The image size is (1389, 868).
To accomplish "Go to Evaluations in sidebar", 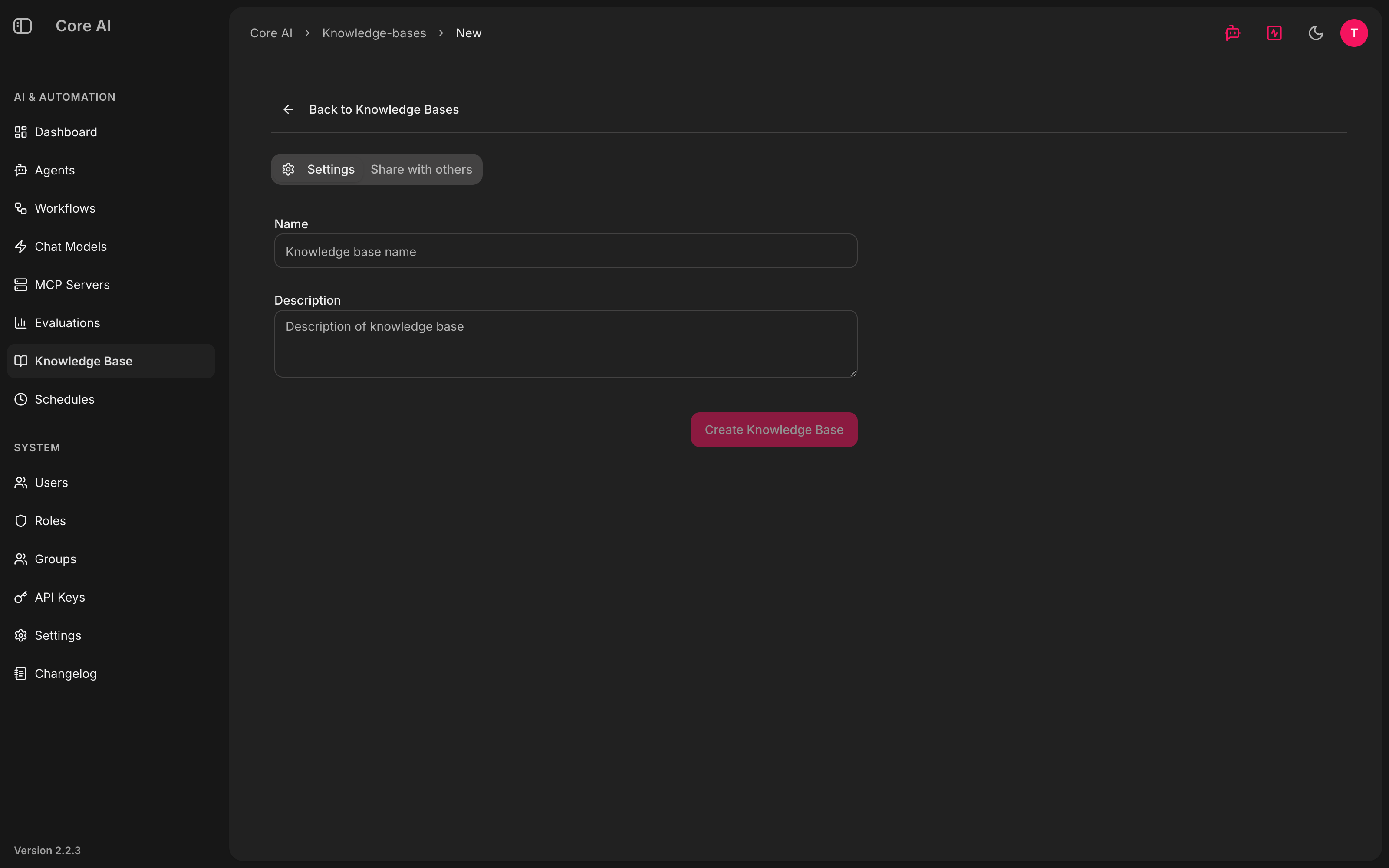I will [111, 322].
